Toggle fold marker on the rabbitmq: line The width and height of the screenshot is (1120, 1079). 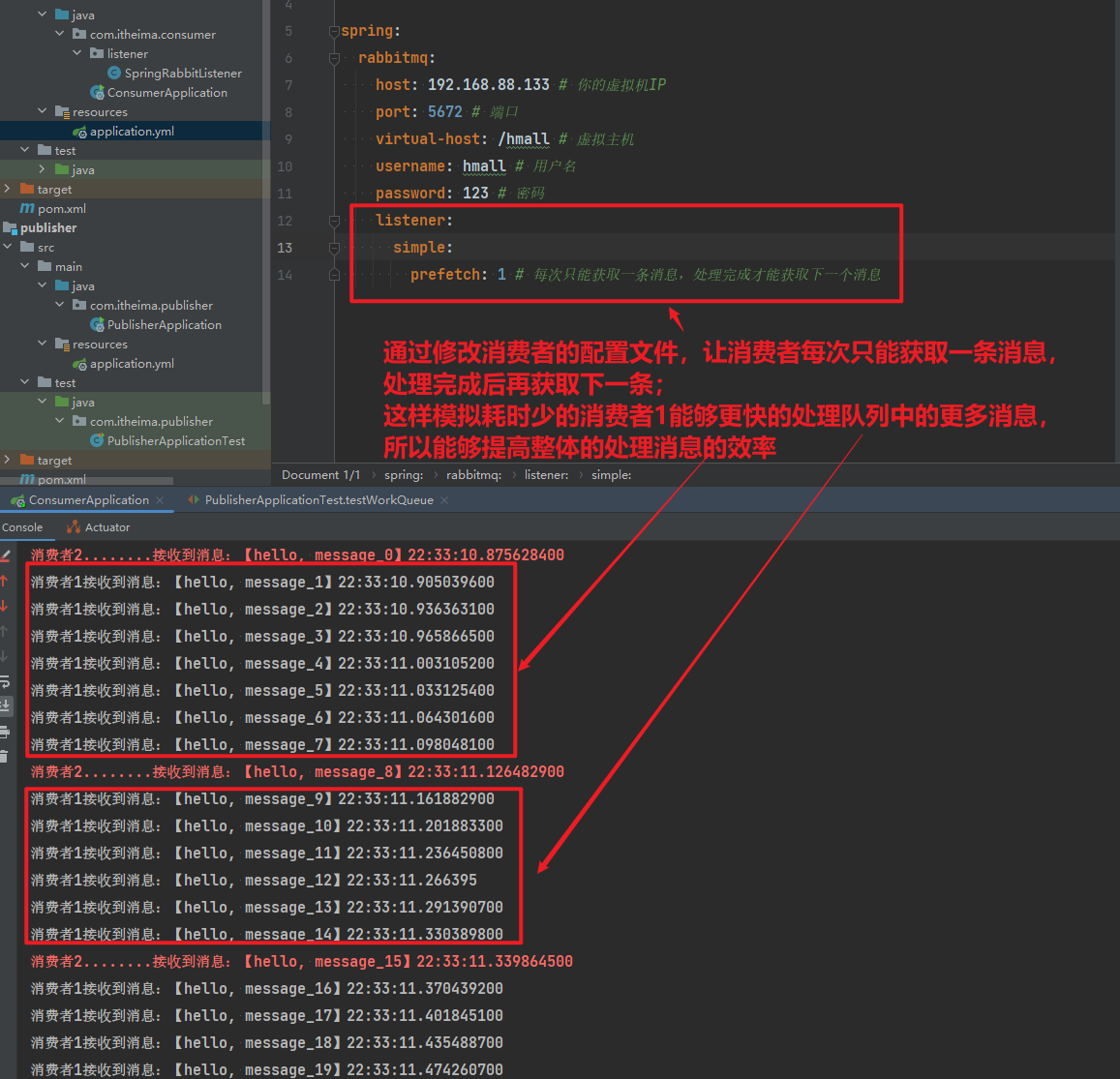(x=334, y=58)
